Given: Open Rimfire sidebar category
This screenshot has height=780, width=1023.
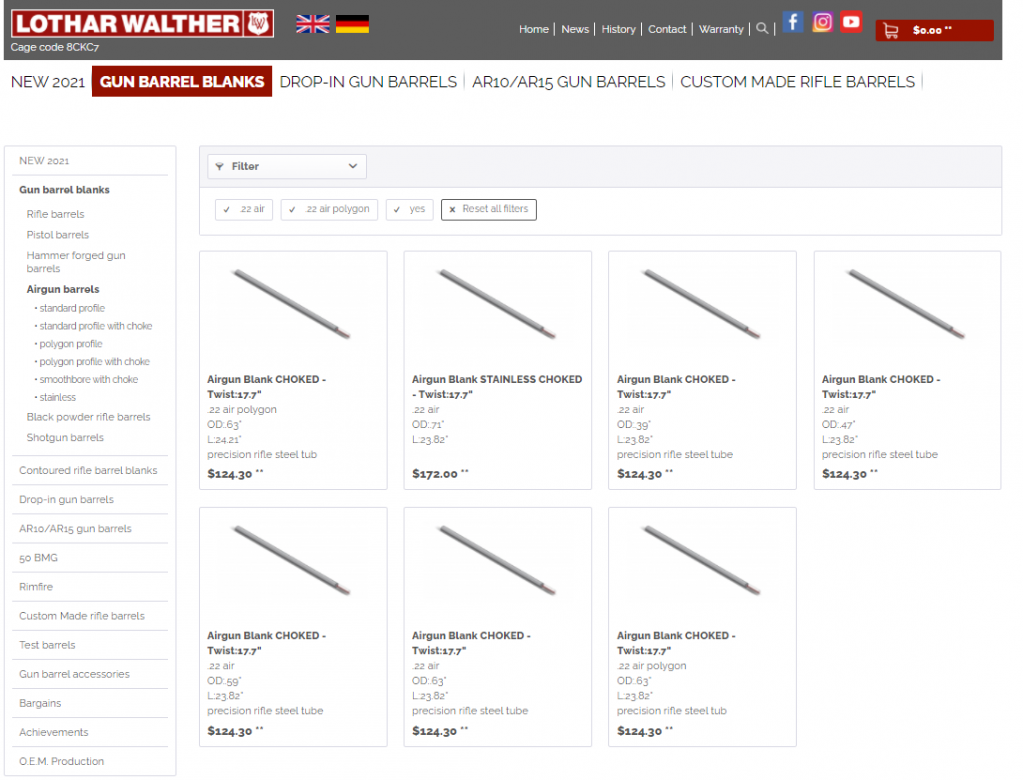Looking at the screenshot, I should point(36,587).
